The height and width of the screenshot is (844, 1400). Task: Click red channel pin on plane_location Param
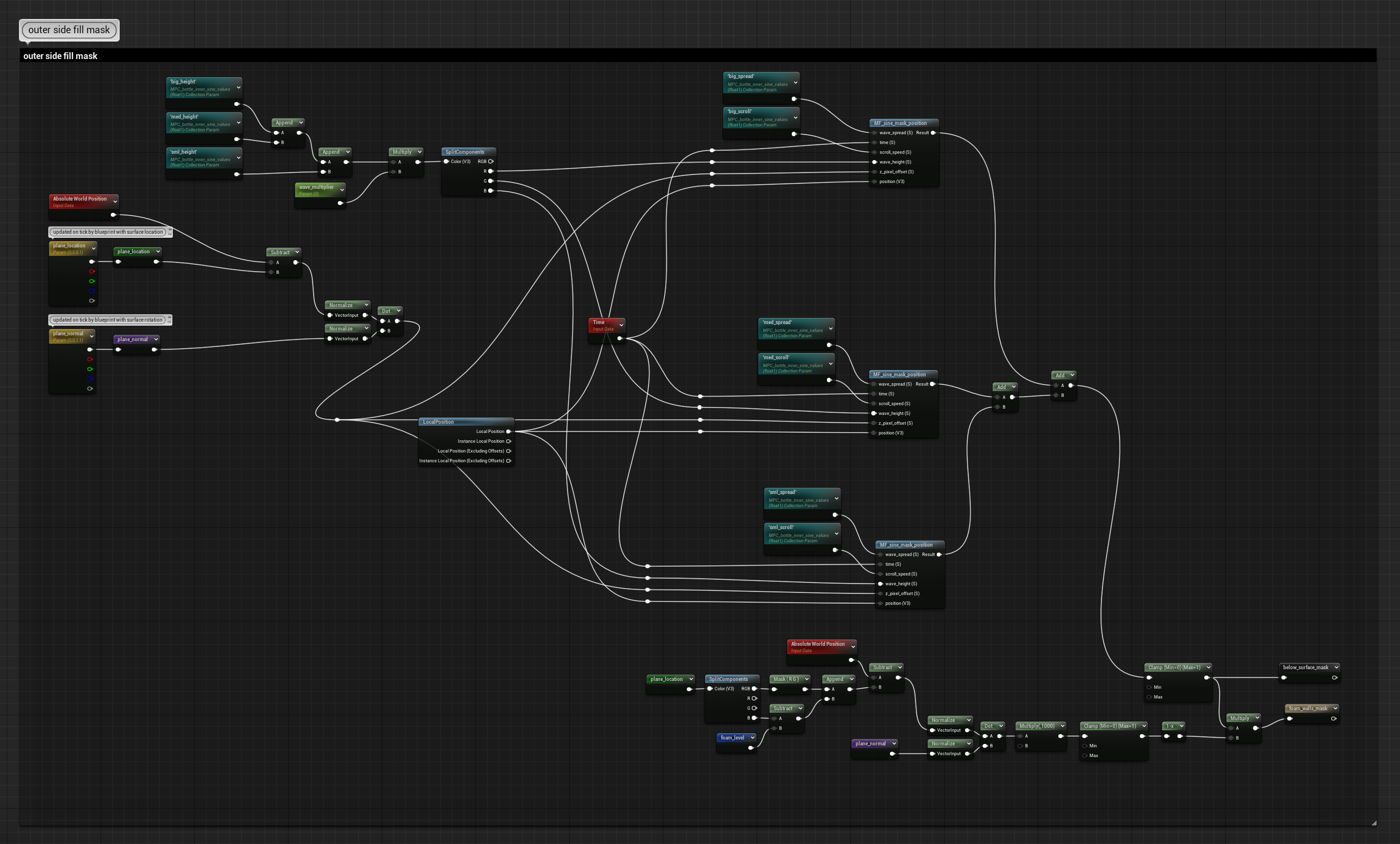tap(91, 271)
